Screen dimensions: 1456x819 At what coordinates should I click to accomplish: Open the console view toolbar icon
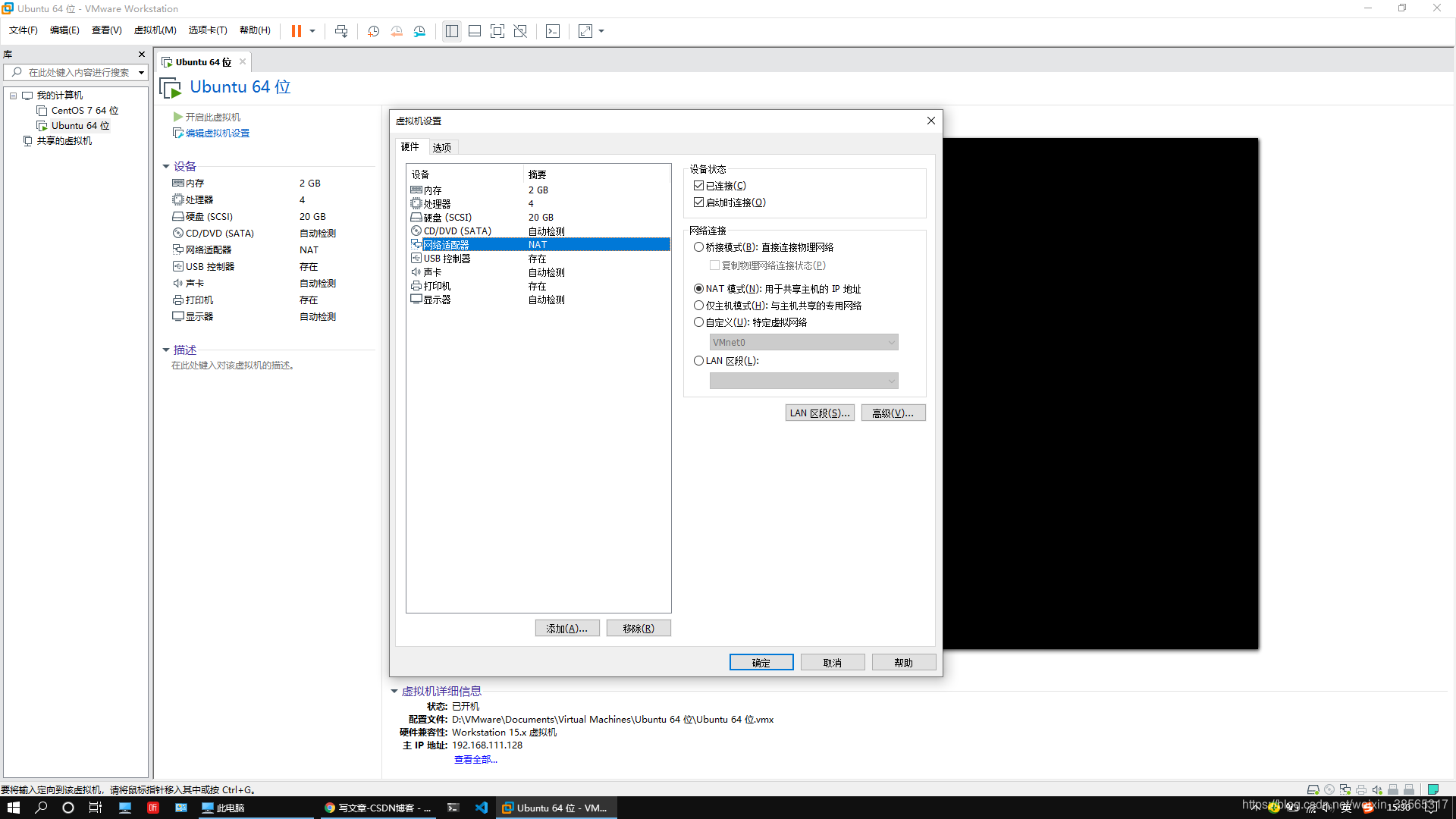553,31
